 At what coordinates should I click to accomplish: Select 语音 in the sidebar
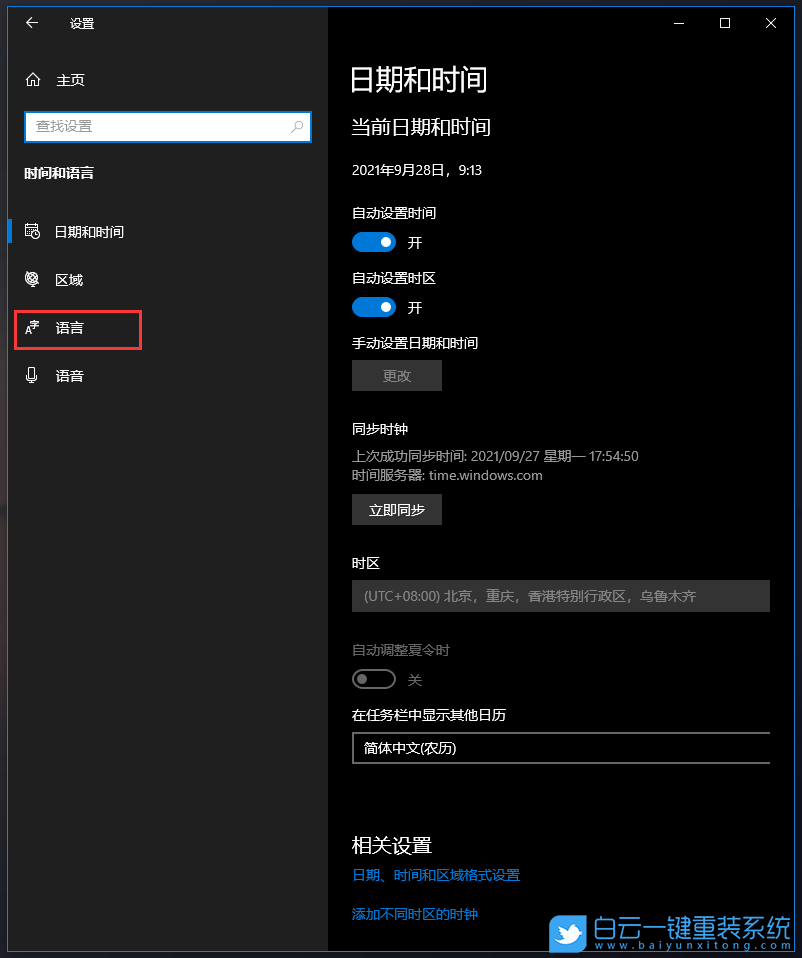coord(68,375)
